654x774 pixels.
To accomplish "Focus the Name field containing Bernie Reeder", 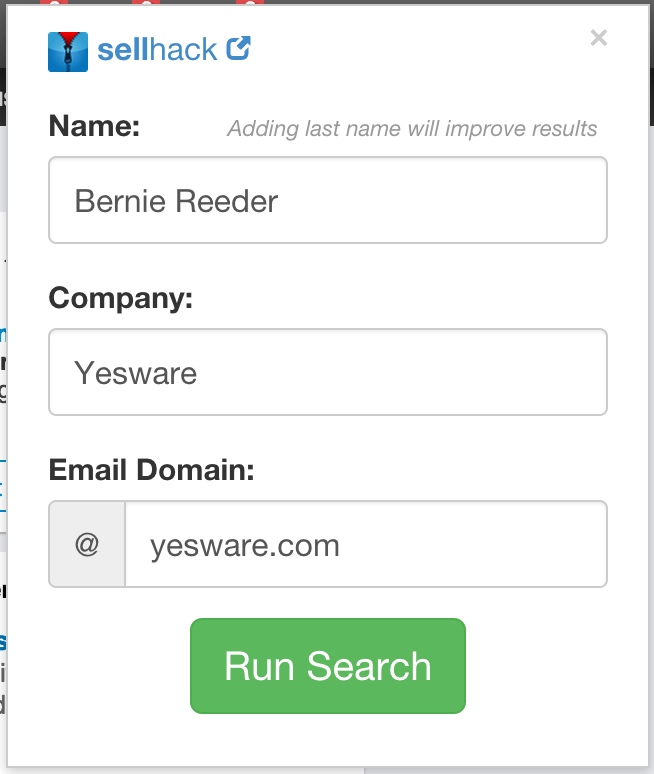I will point(328,201).
